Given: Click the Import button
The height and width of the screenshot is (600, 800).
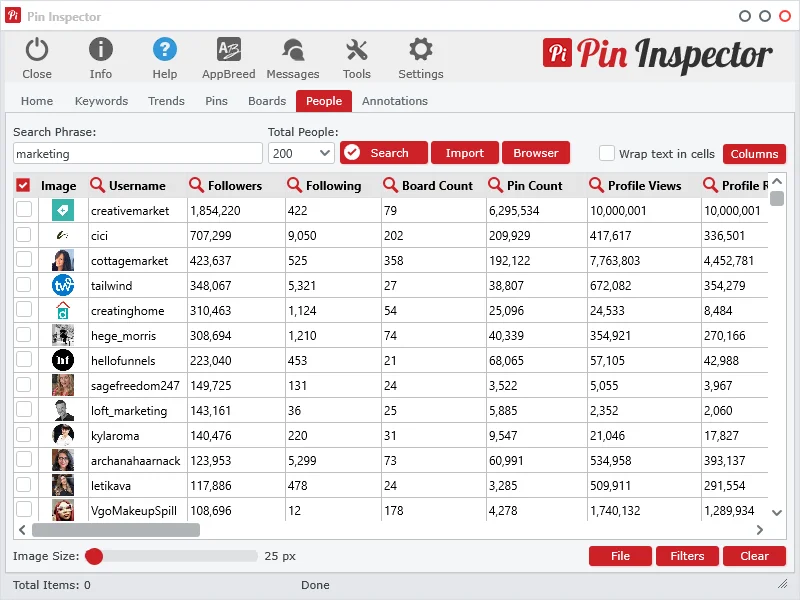Looking at the screenshot, I should point(465,153).
